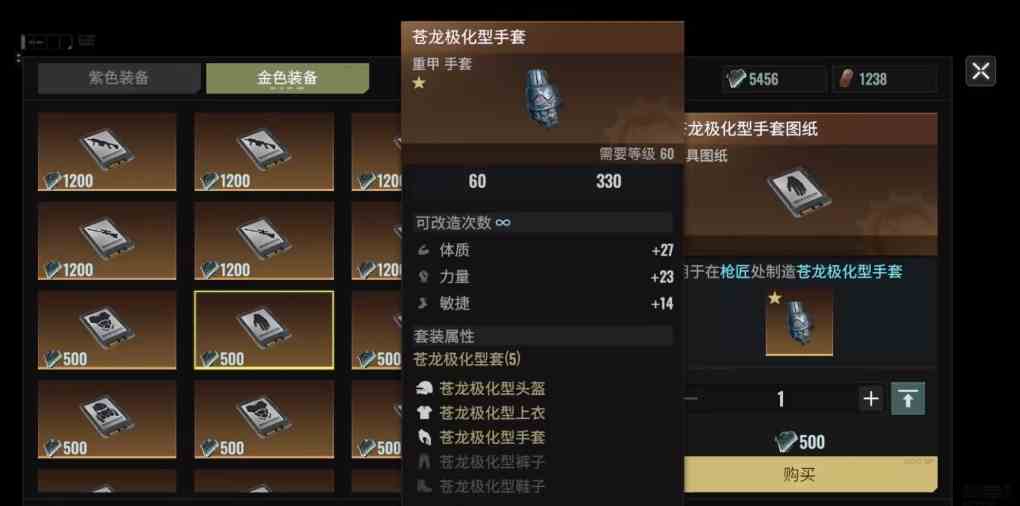The image size is (1020, 506).
Task: Click the quantity field showing 1
Action: [x=781, y=399]
